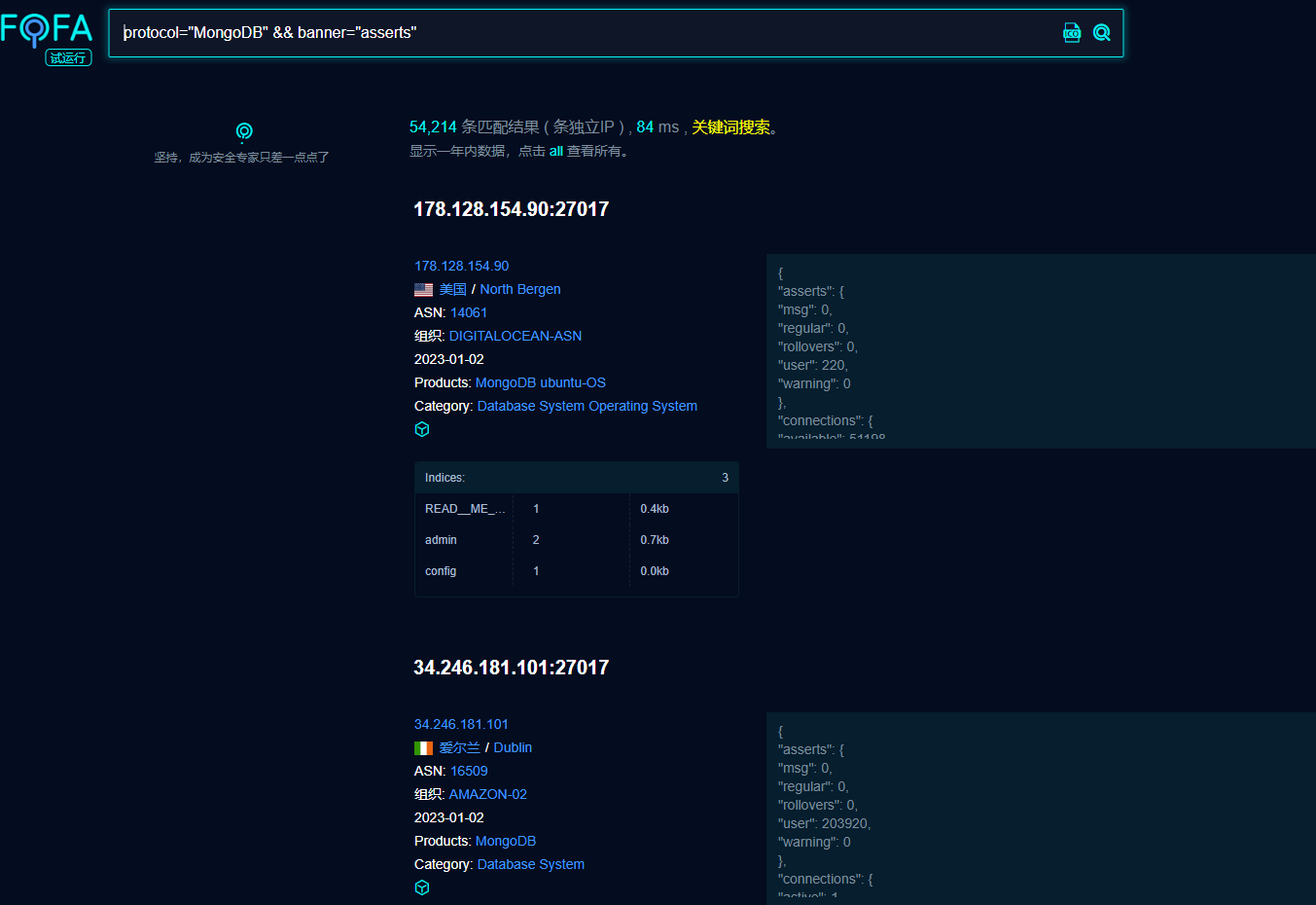This screenshot has height=905, width=1316.
Task: Click Database System category for 178.128.154.90
Action: [531, 406]
